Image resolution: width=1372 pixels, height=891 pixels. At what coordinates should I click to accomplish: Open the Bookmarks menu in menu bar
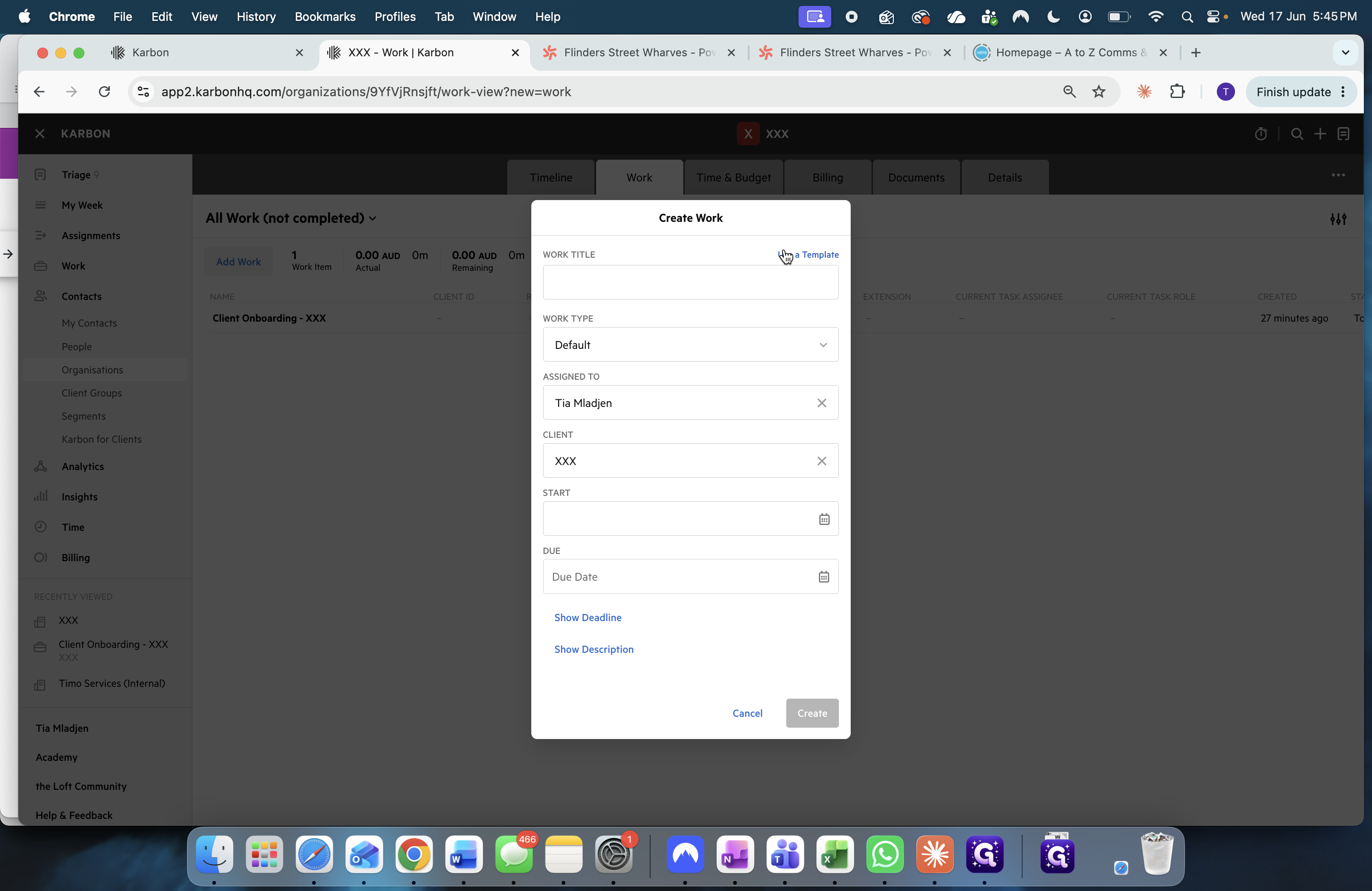tap(325, 17)
